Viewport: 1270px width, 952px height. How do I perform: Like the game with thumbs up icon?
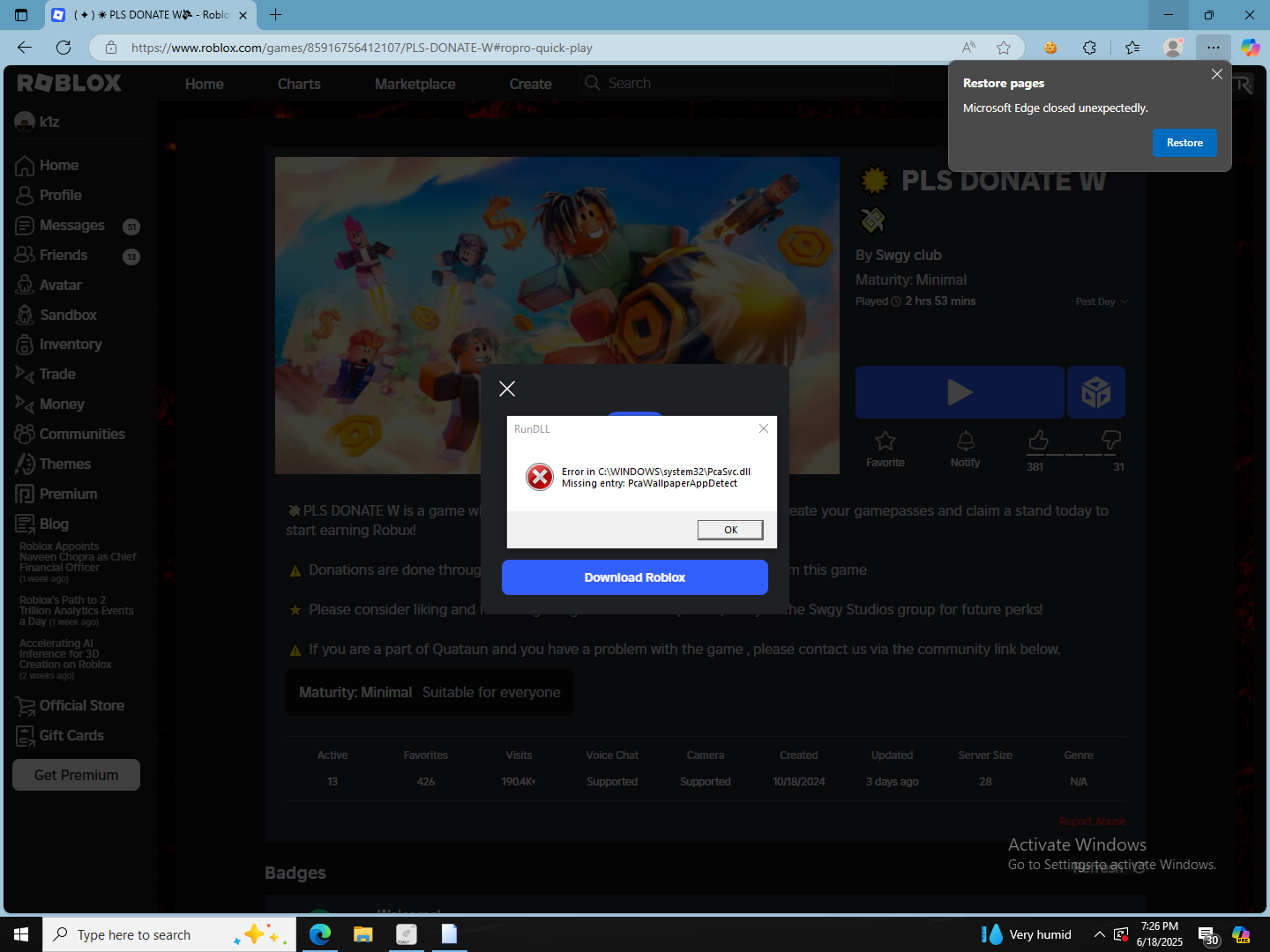[1038, 439]
